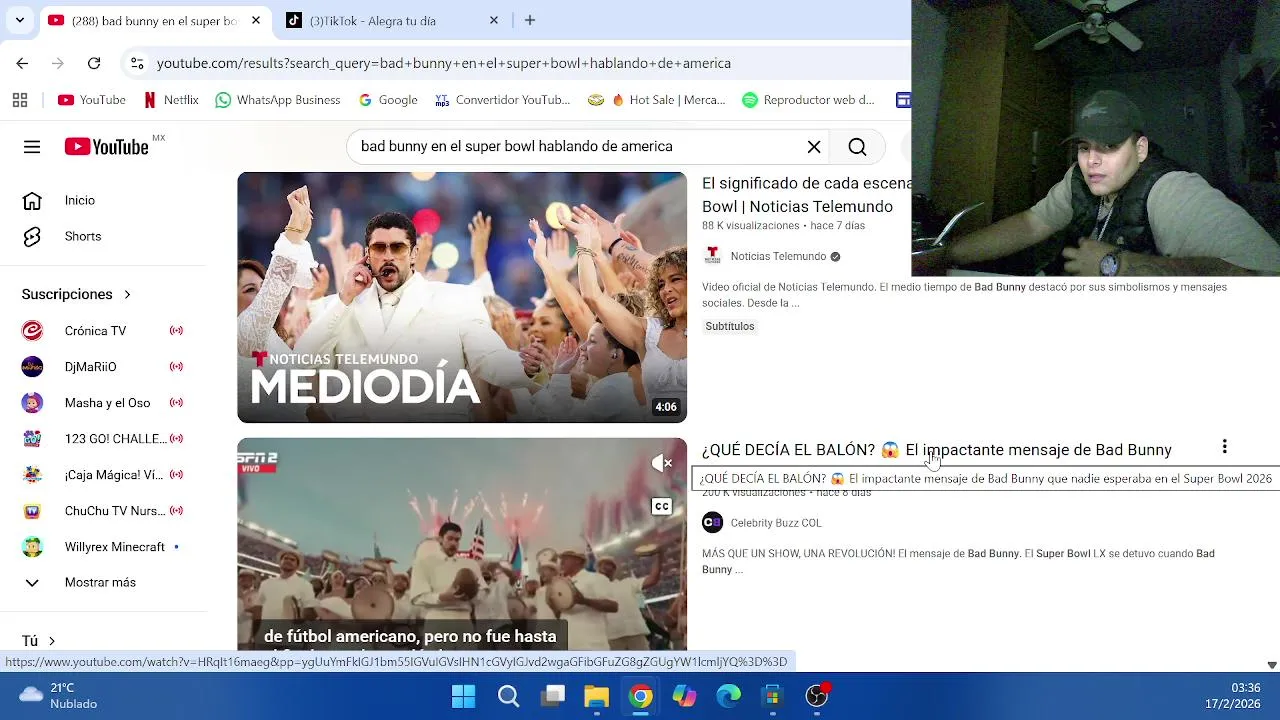Open File Explorer from the taskbar
1280x720 pixels.
coord(597,696)
